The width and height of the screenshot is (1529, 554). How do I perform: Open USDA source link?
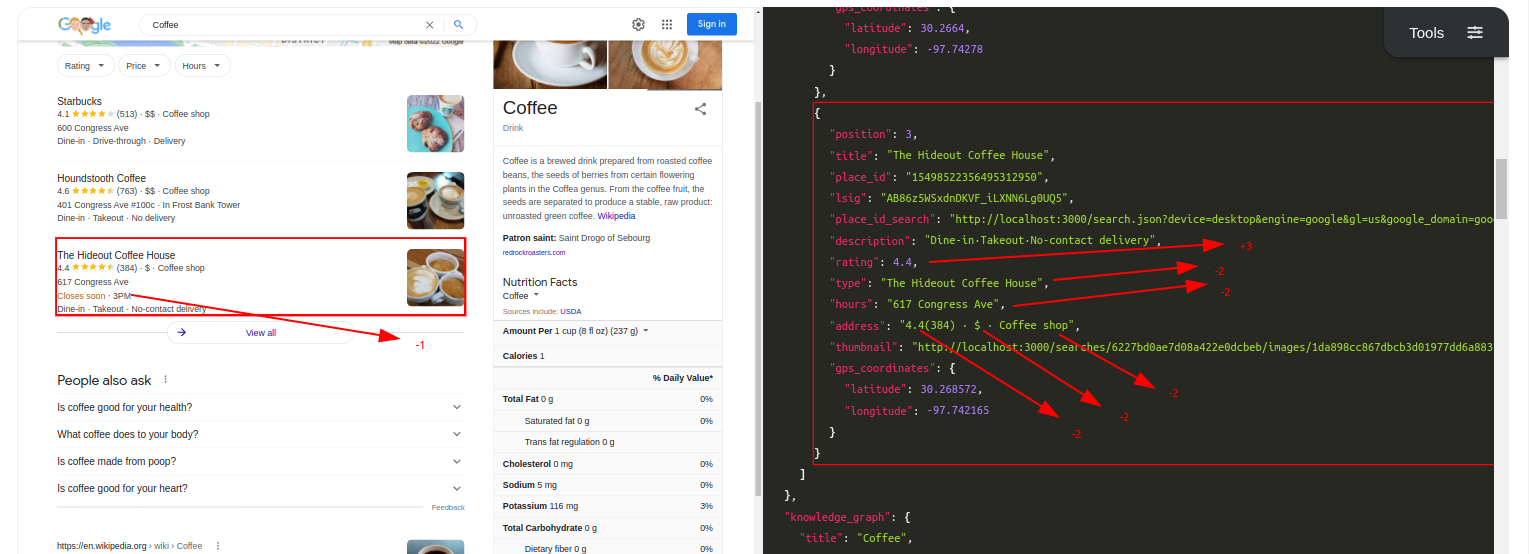coord(570,312)
